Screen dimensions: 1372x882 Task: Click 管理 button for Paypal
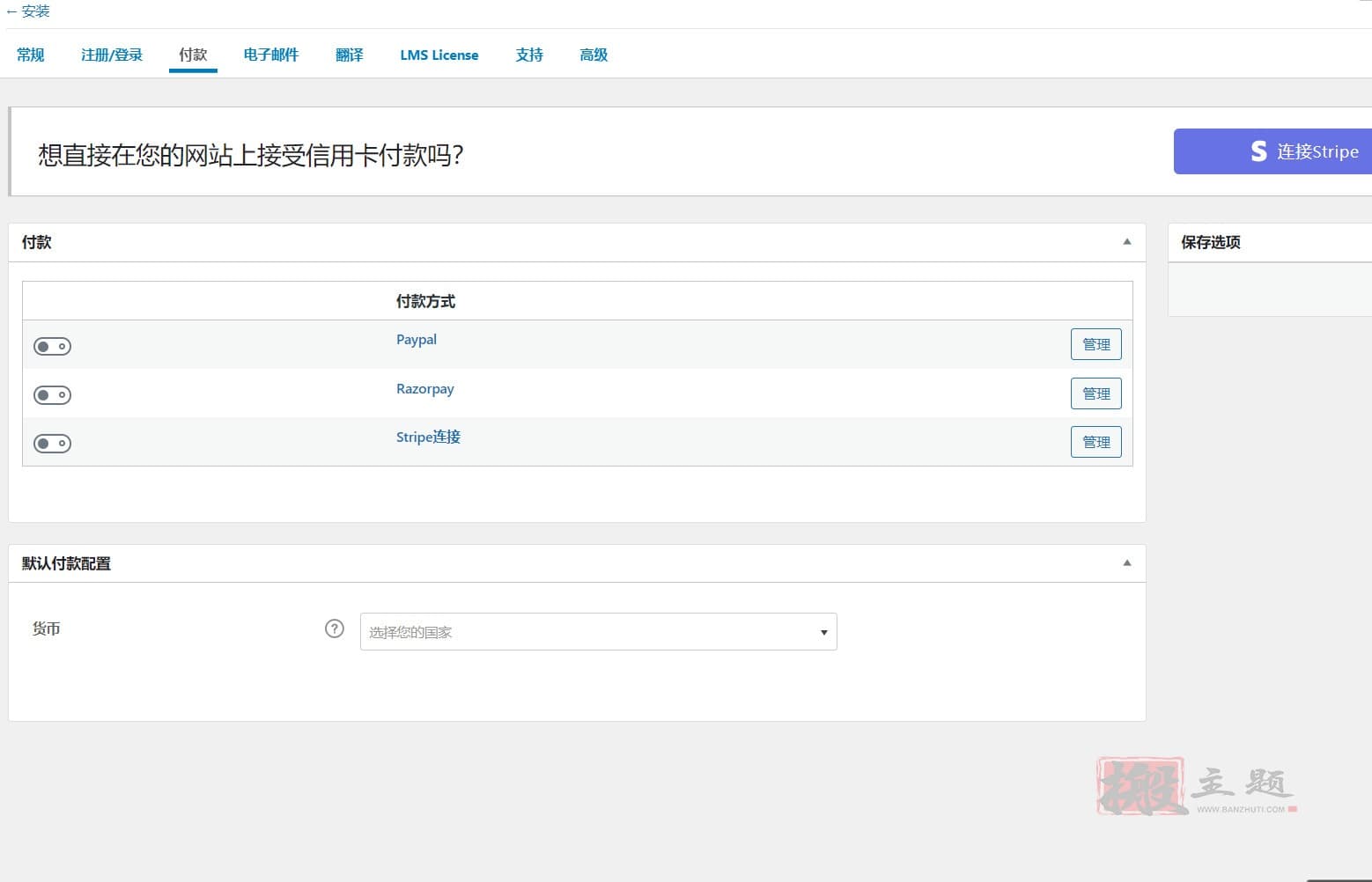pos(1095,344)
